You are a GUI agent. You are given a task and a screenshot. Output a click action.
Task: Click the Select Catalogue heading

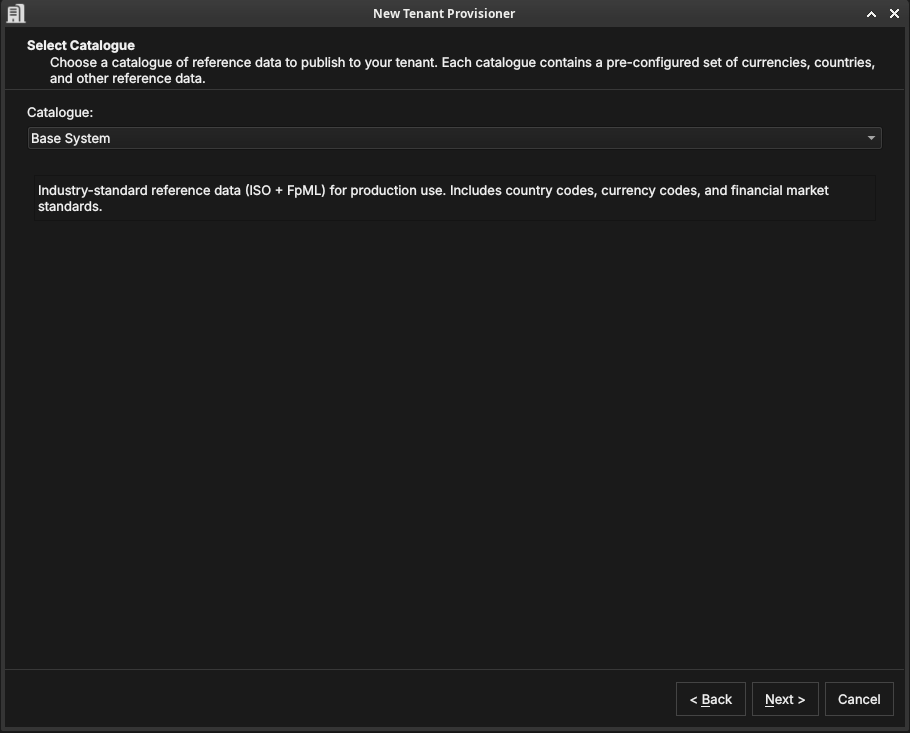coord(81,45)
